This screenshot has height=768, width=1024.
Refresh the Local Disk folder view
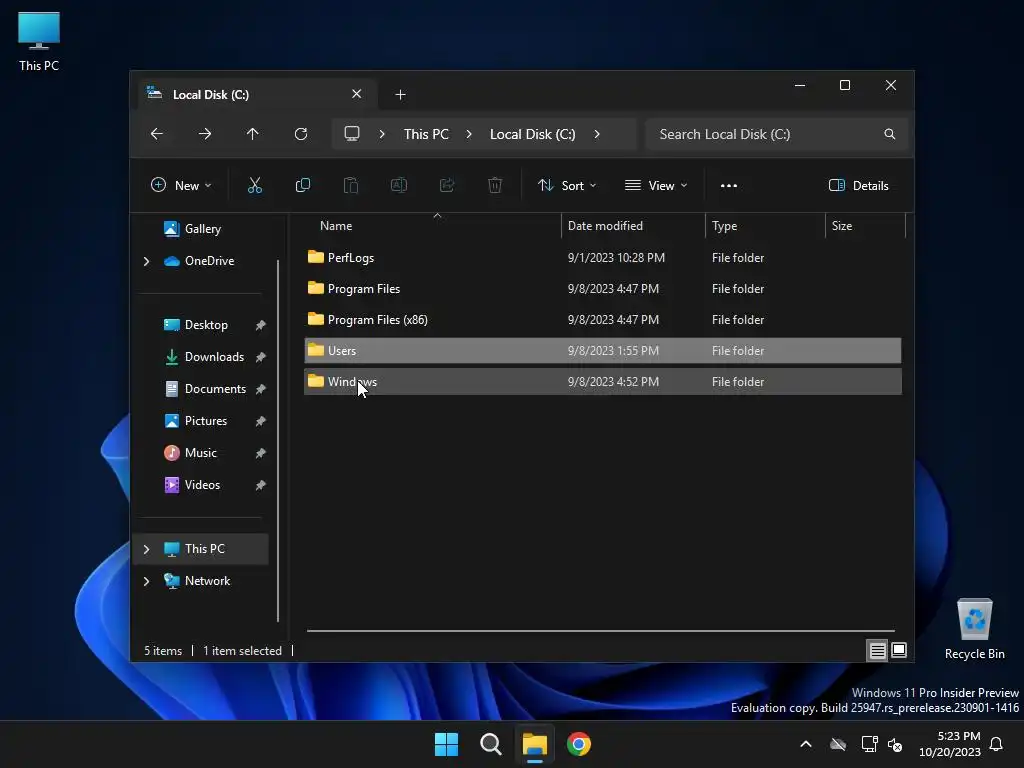click(301, 134)
